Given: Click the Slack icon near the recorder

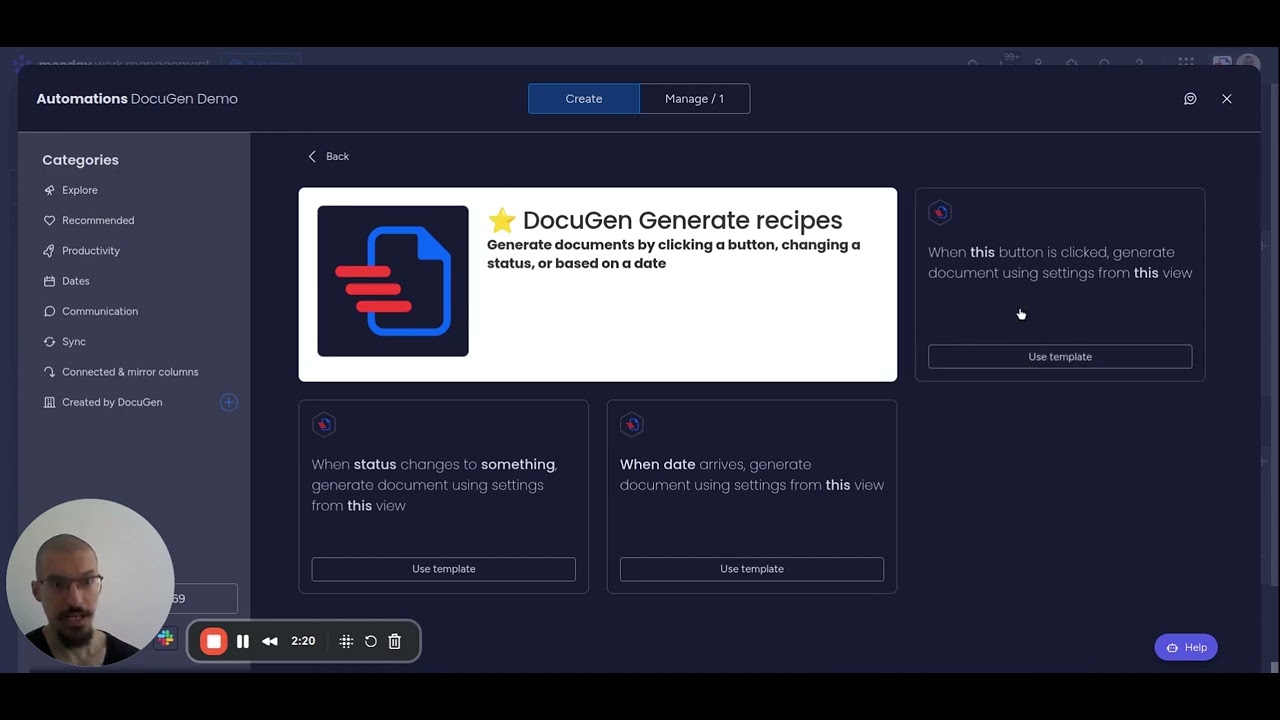Looking at the screenshot, I should pos(166,638).
